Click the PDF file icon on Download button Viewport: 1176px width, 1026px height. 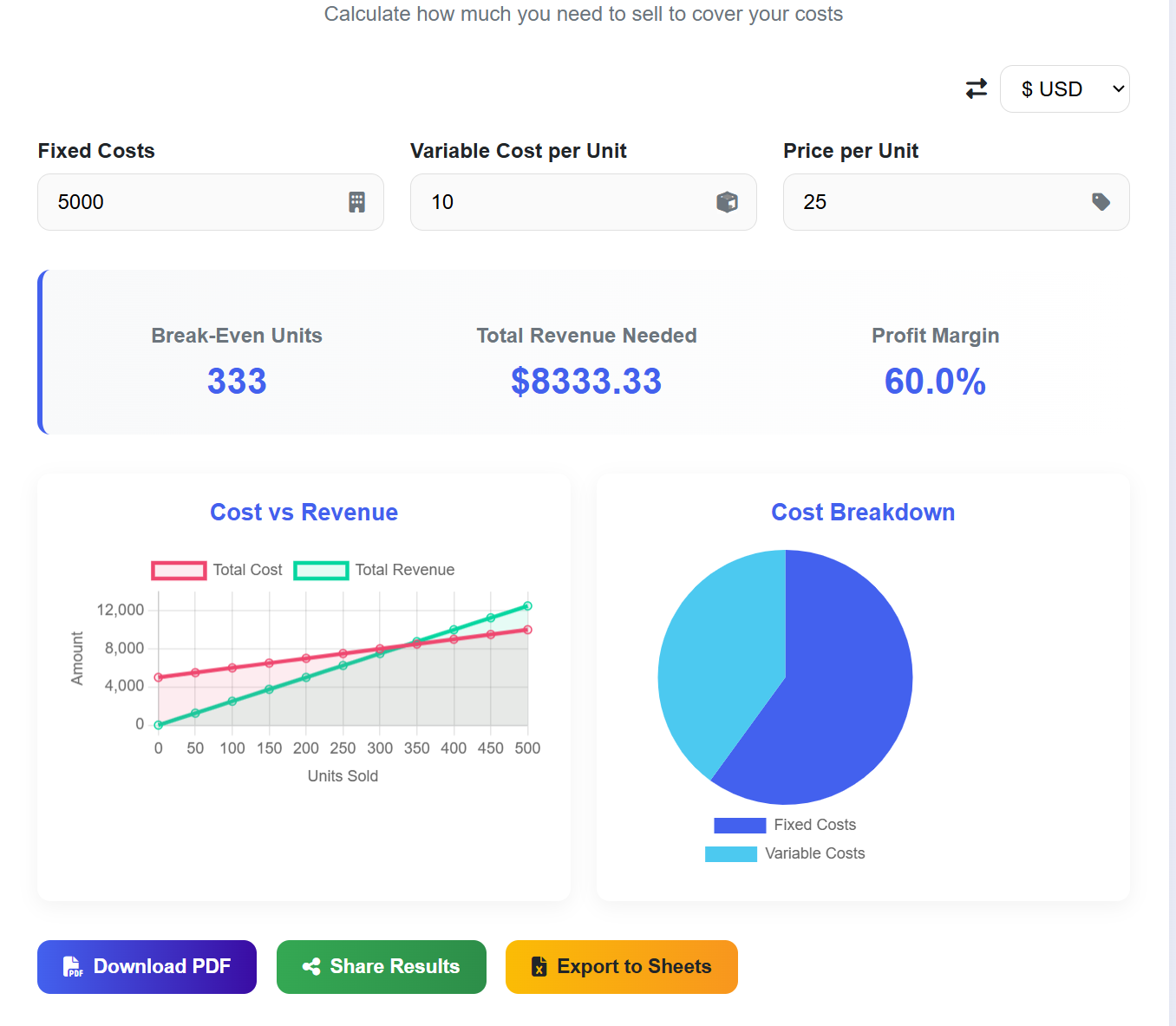tap(73, 966)
